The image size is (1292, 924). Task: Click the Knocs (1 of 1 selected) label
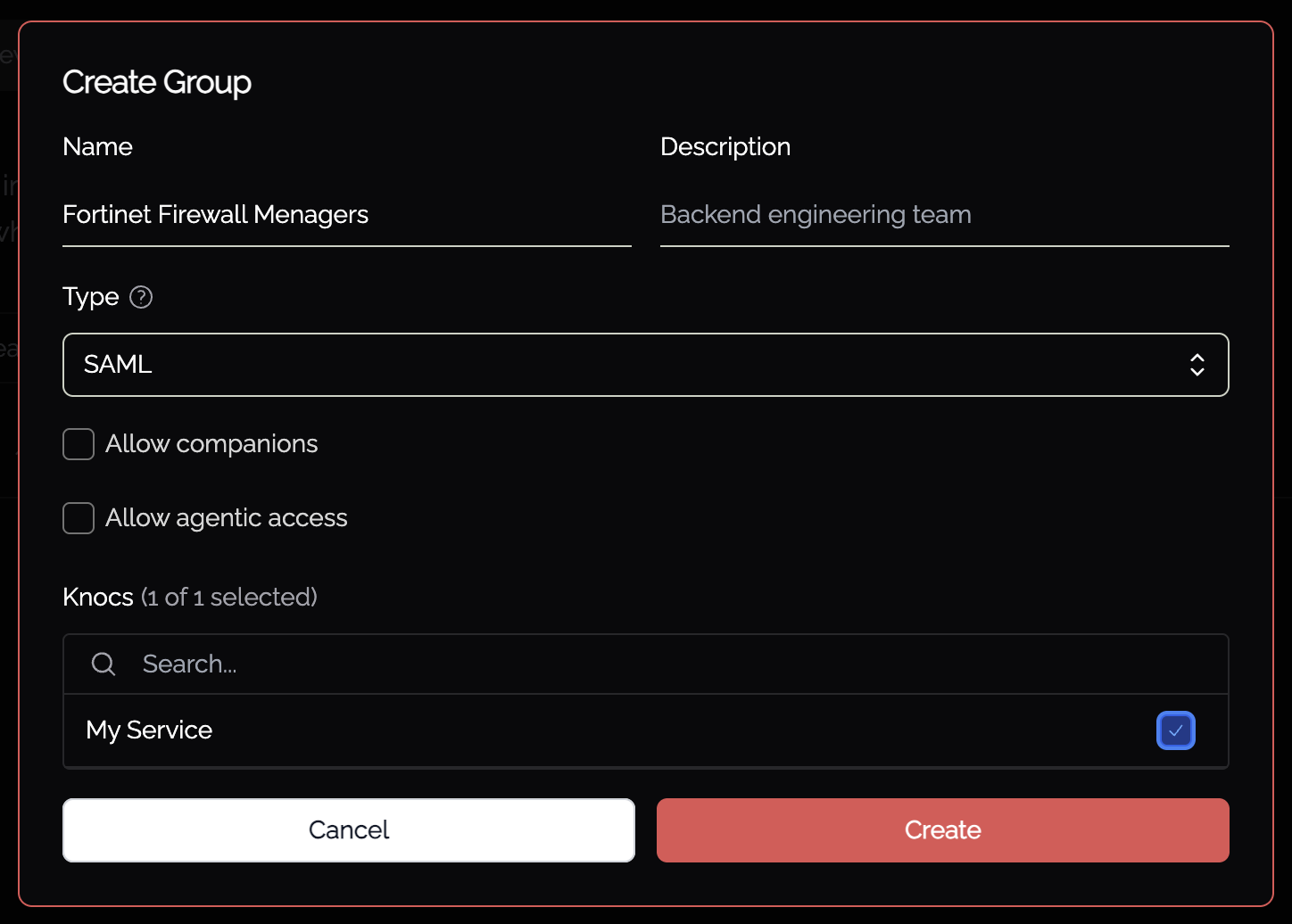point(190,597)
